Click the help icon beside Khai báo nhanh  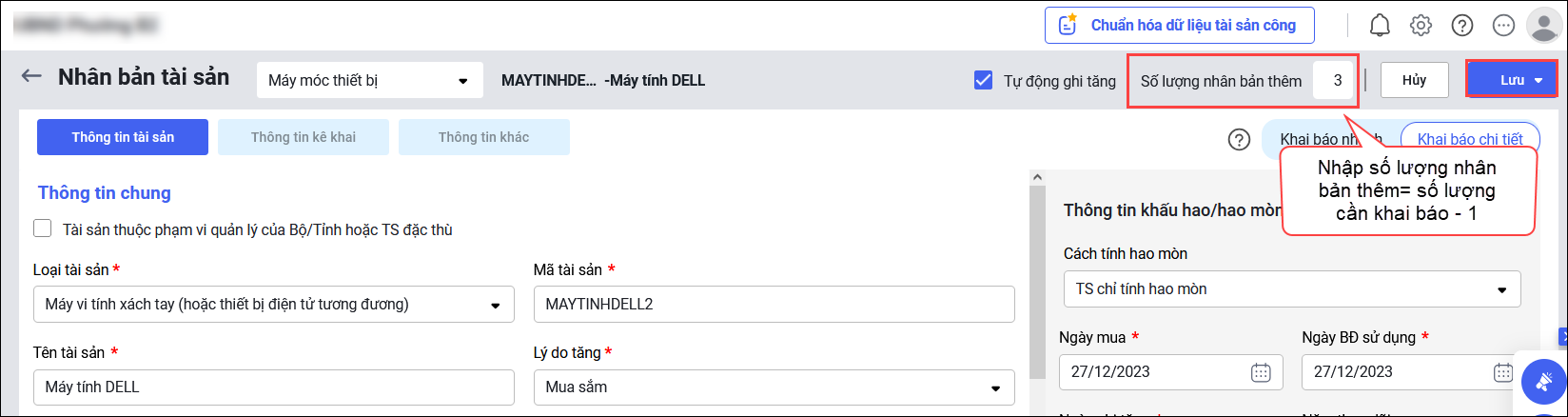point(1239,140)
